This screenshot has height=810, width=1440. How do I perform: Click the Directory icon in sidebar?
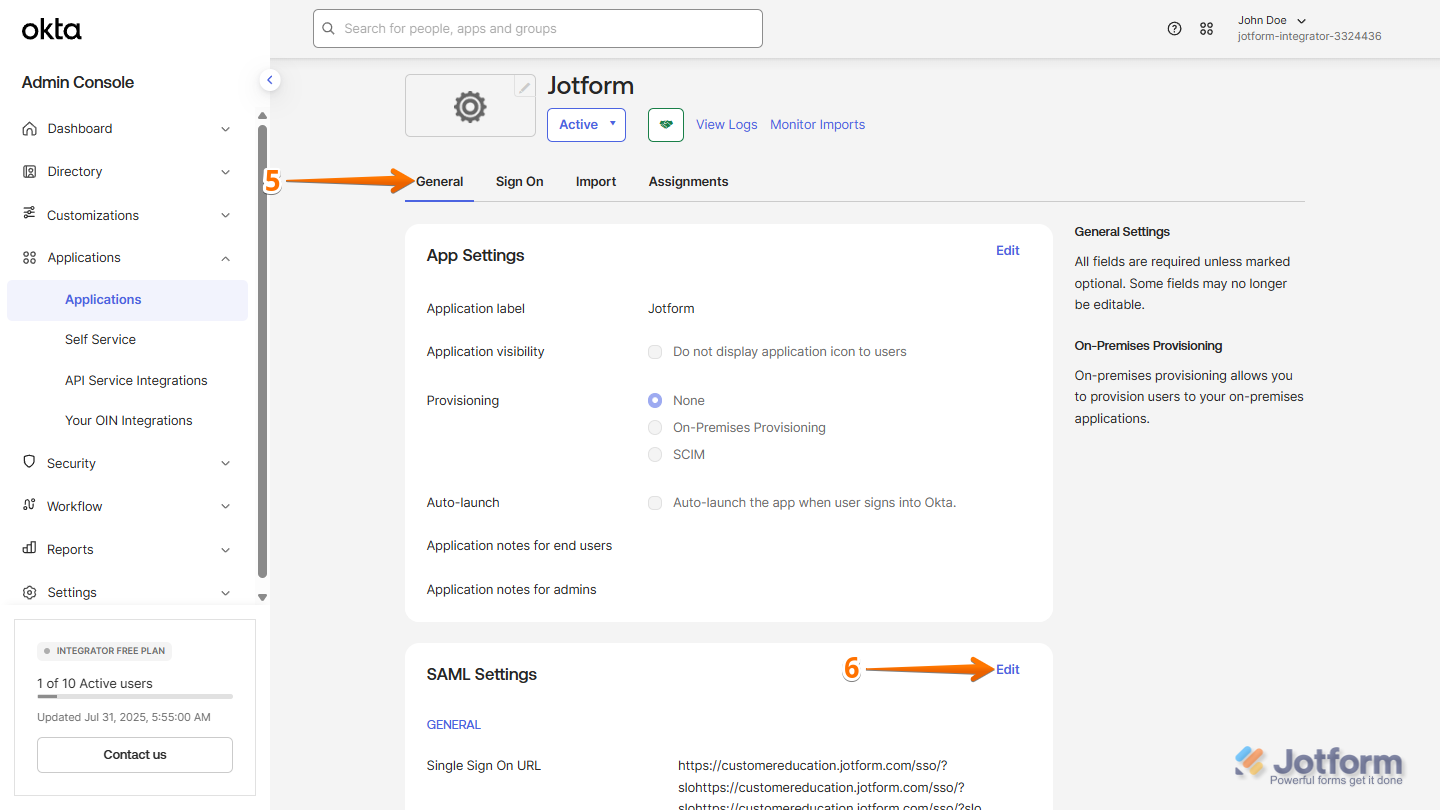(29, 171)
